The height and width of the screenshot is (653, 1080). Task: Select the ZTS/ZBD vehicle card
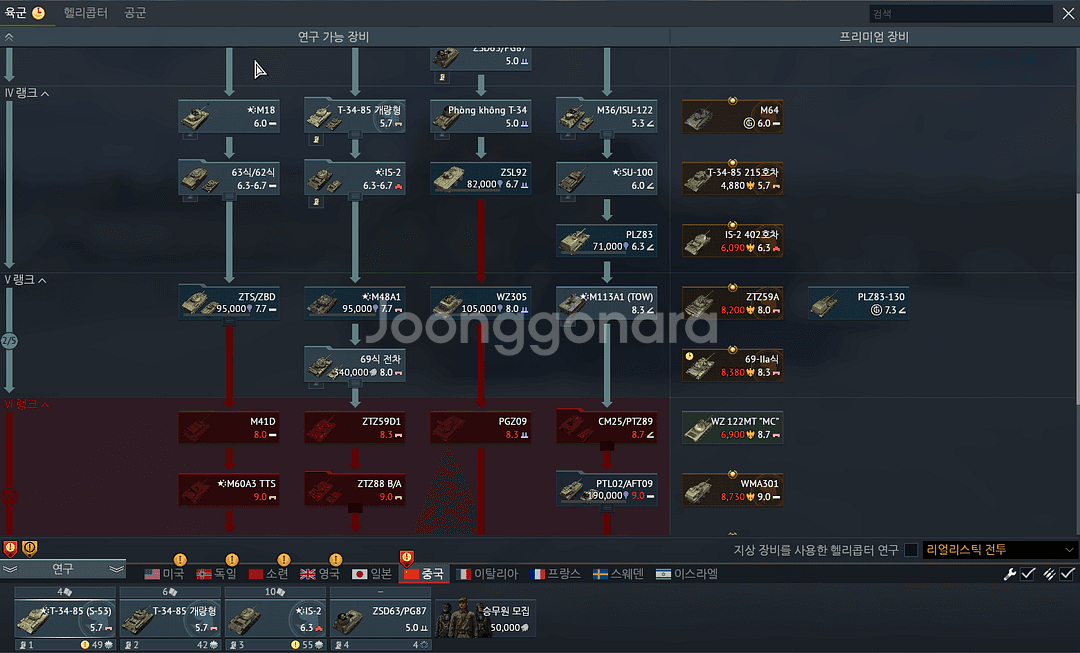[229, 303]
